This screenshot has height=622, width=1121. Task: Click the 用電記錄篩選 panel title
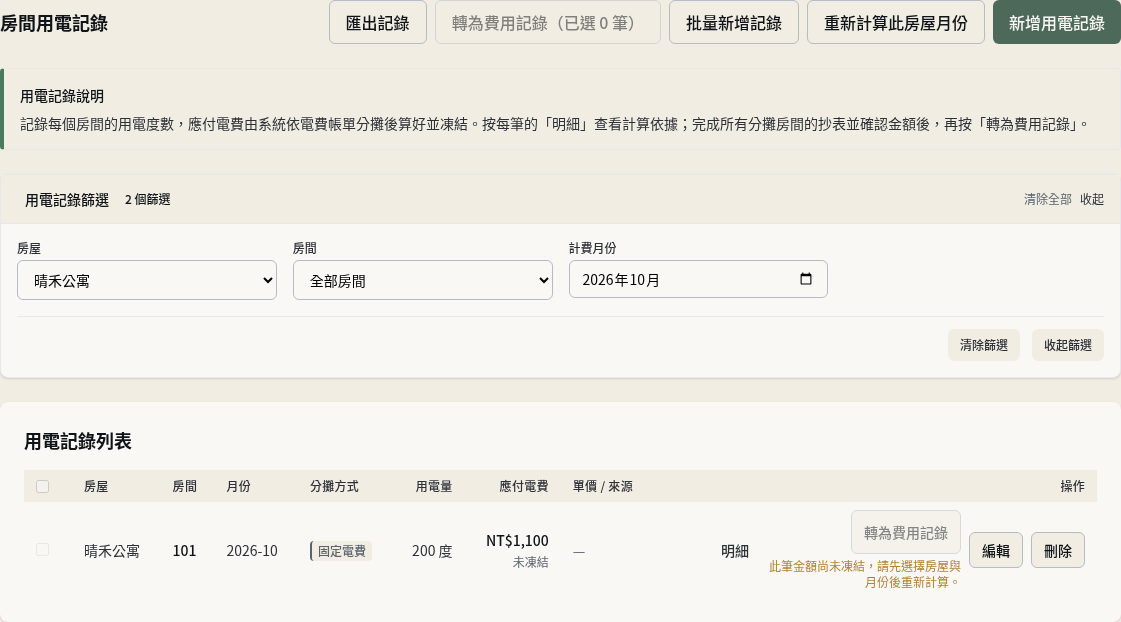[66, 200]
